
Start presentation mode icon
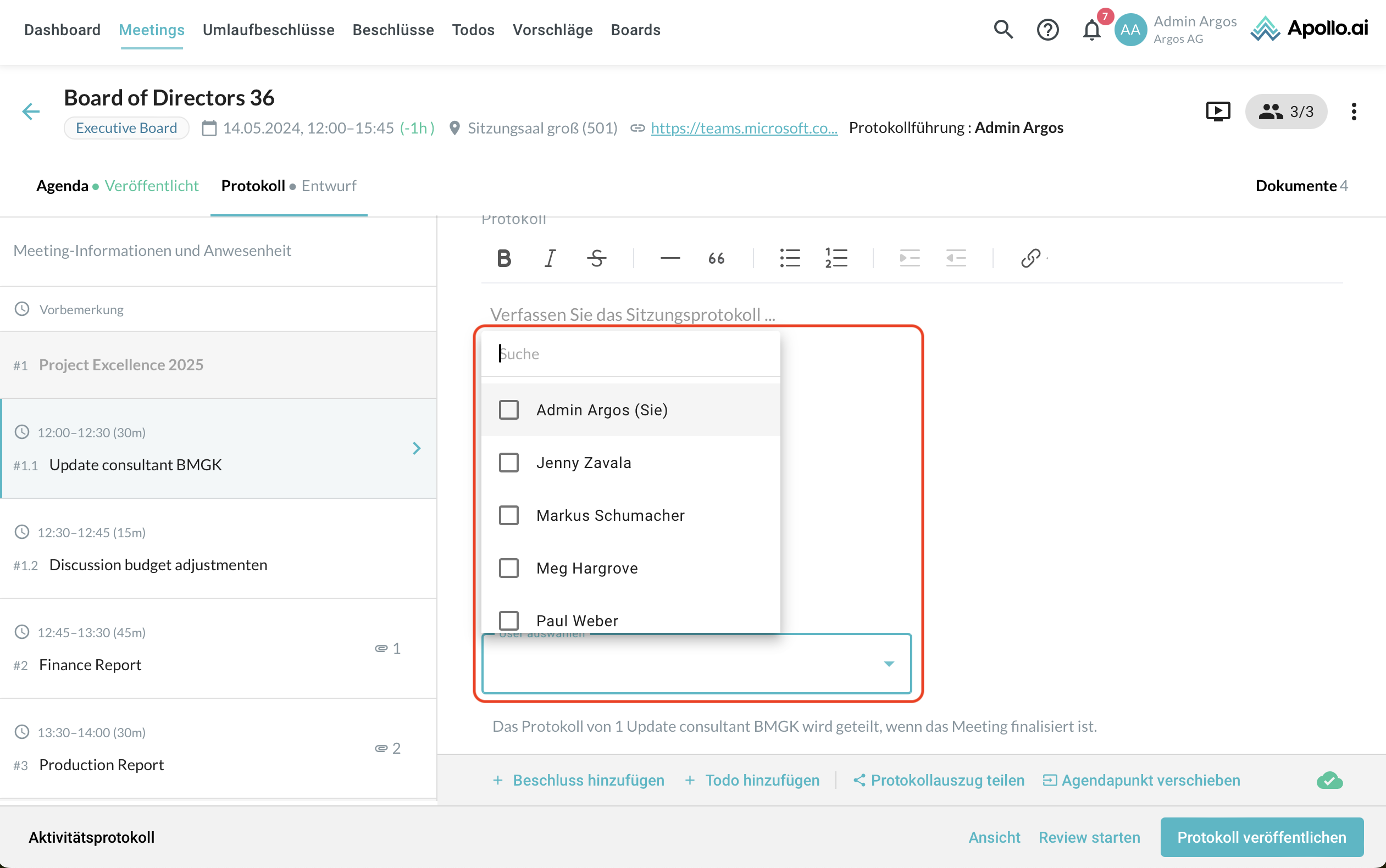[1218, 112]
